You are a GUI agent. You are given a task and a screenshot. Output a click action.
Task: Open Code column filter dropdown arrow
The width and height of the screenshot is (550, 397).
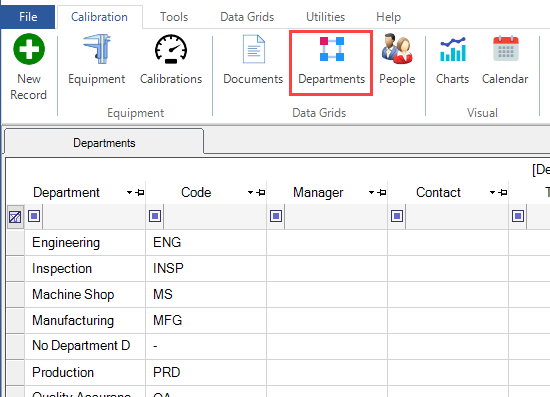[x=250, y=193]
